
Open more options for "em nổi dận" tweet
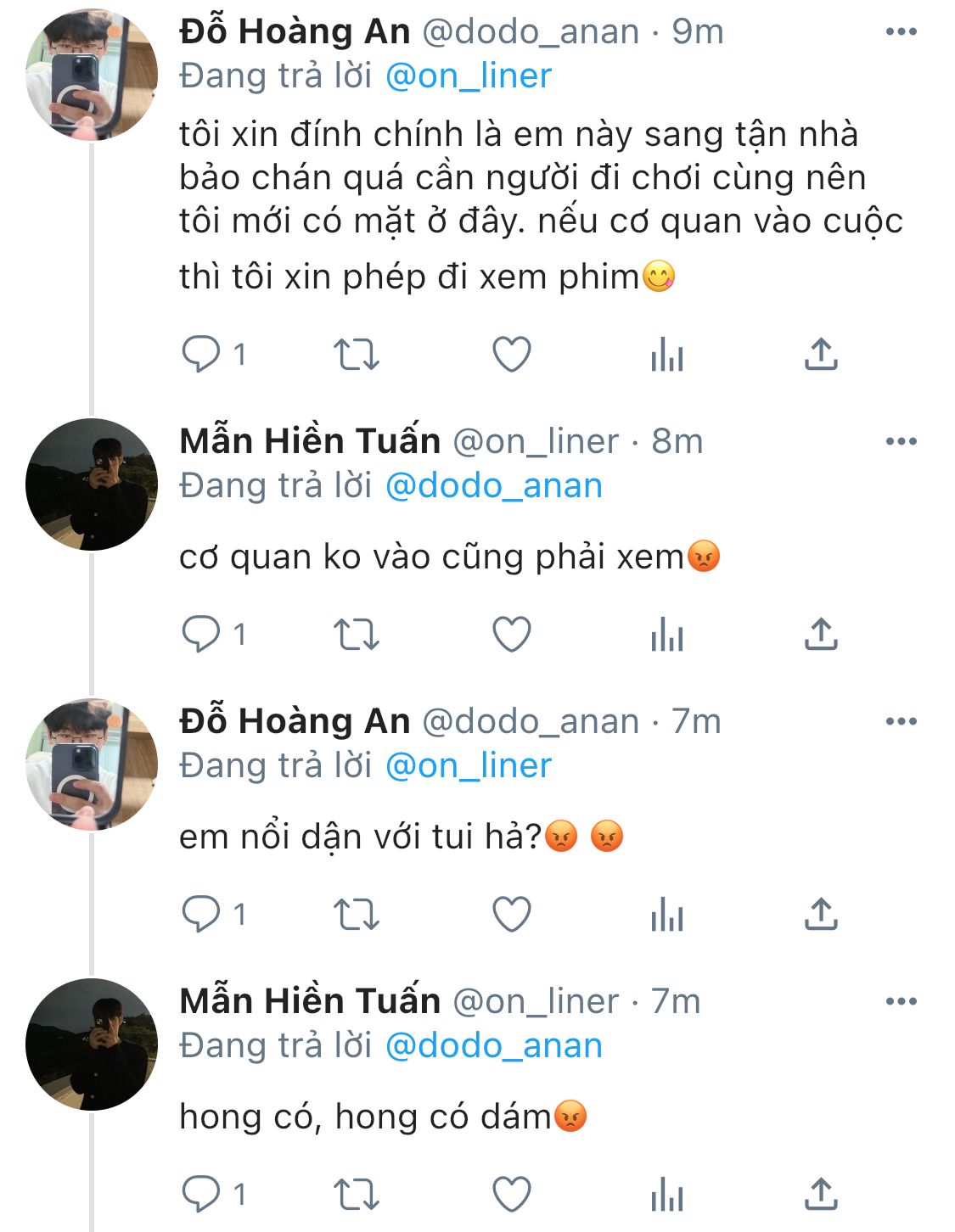pyautogui.click(x=901, y=721)
